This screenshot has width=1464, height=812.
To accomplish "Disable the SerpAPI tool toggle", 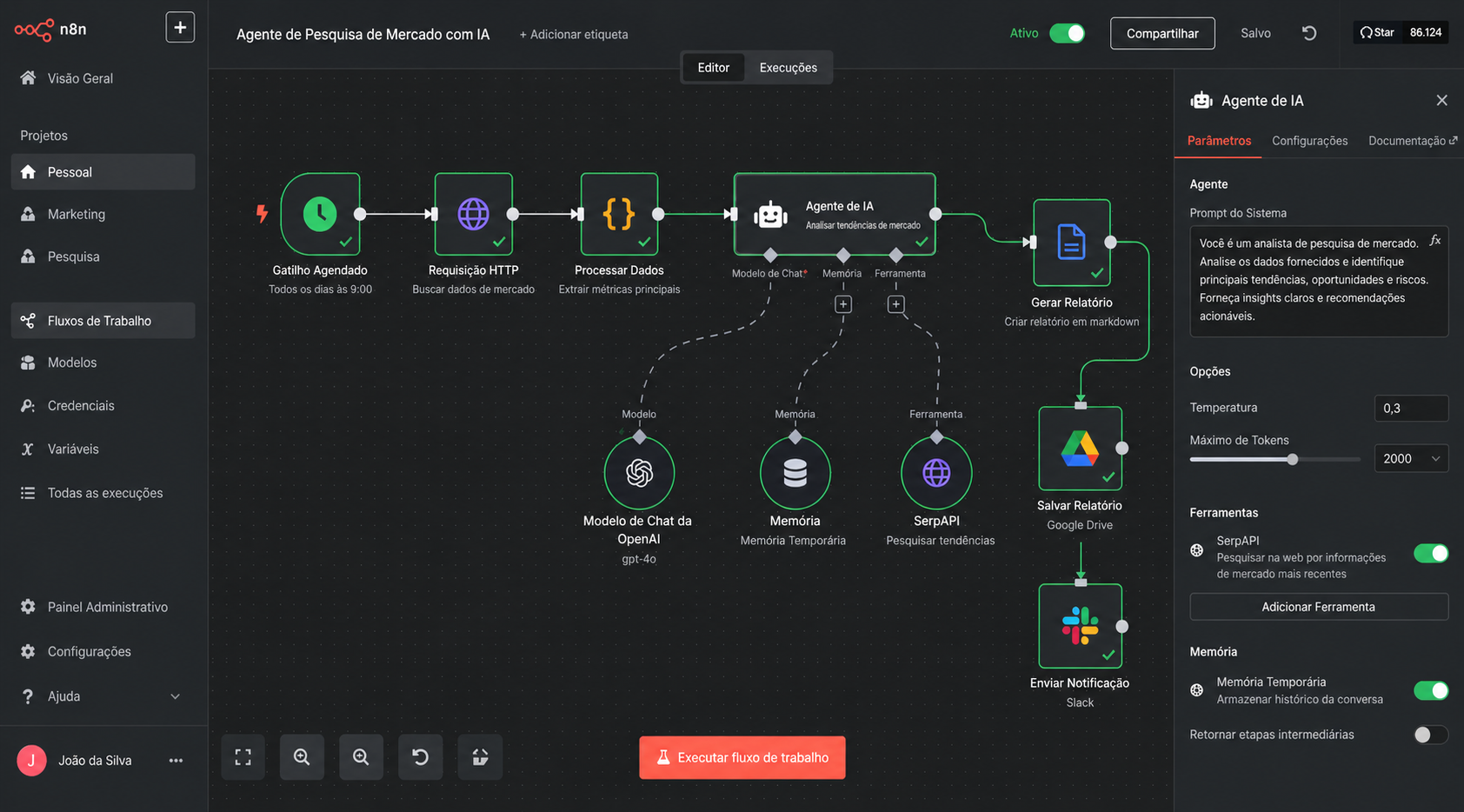I will [1431, 553].
